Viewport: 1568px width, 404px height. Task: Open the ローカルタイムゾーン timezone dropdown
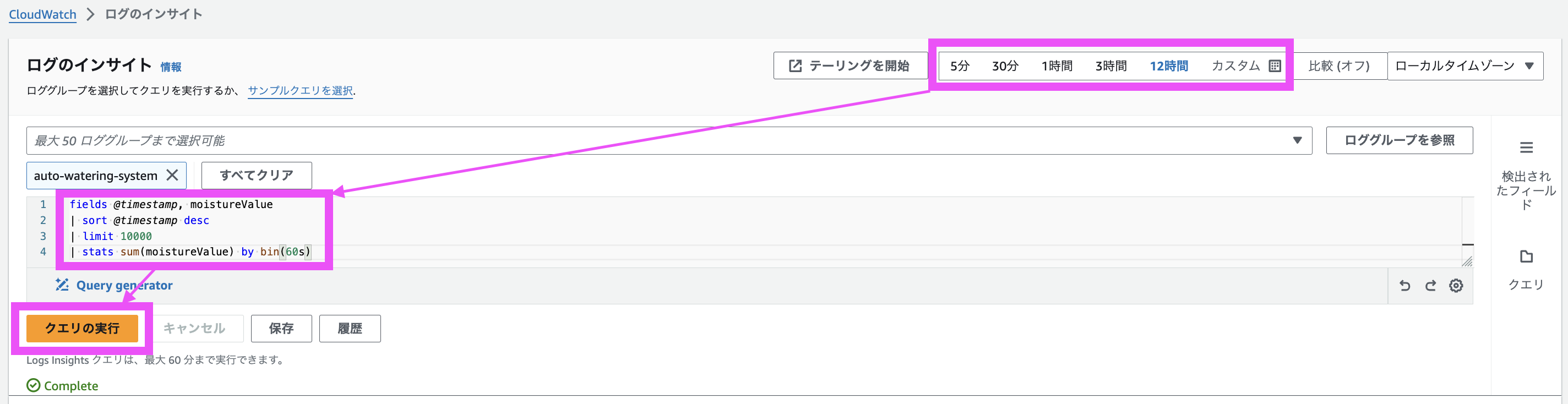coord(1464,65)
